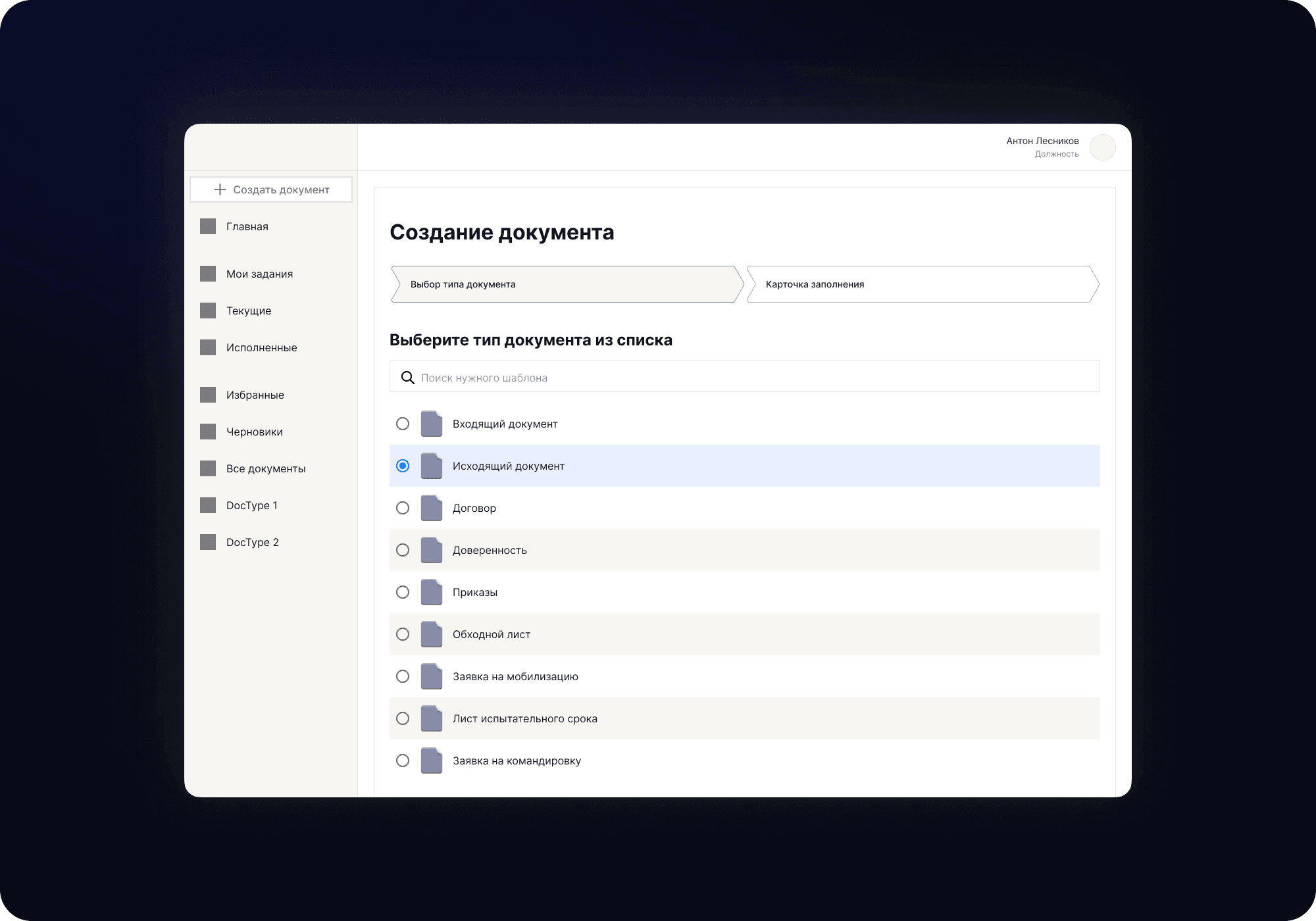Viewport: 1316px width, 921px height.
Task: Click the Главная sidebar icon
Action: (x=208, y=226)
